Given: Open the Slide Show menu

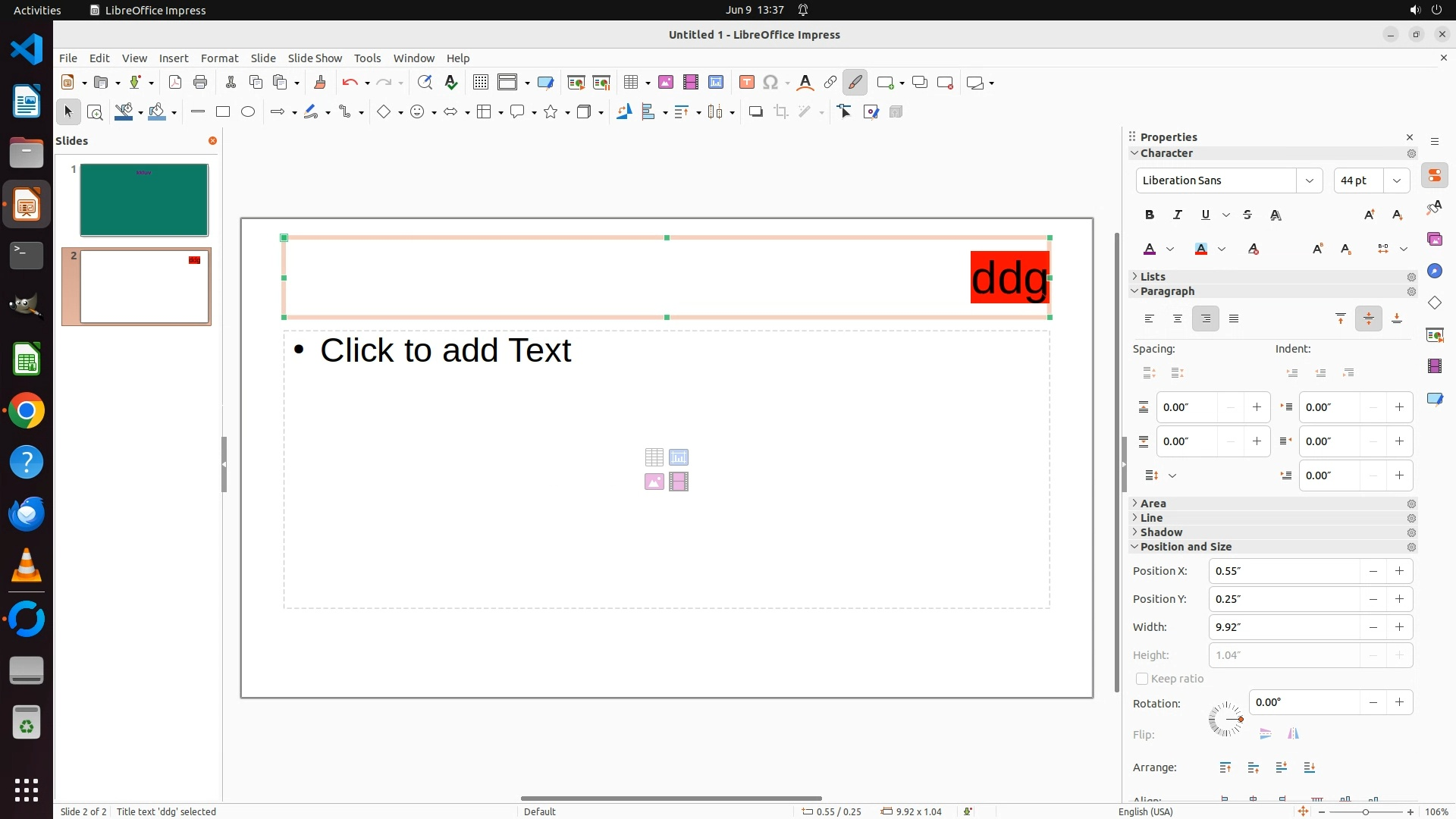Looking at the screenshot, I should (x=315, y=58).
